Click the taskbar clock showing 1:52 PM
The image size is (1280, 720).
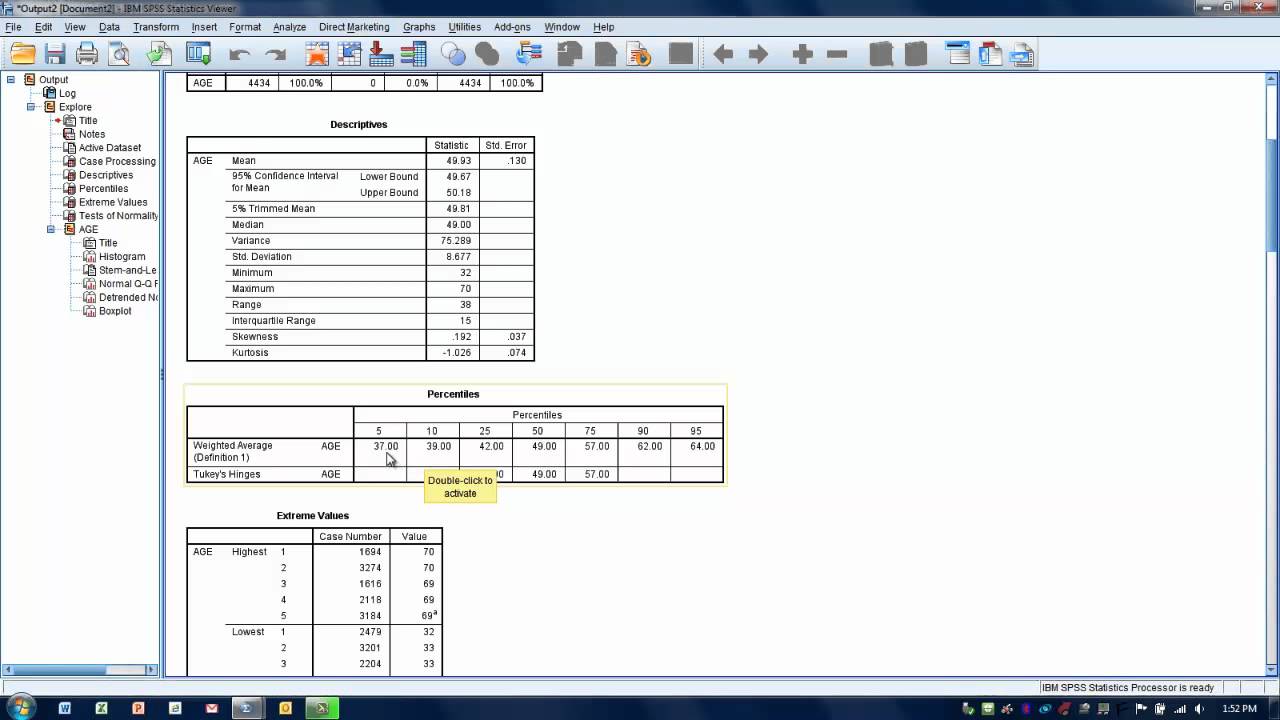(1239, 709)
